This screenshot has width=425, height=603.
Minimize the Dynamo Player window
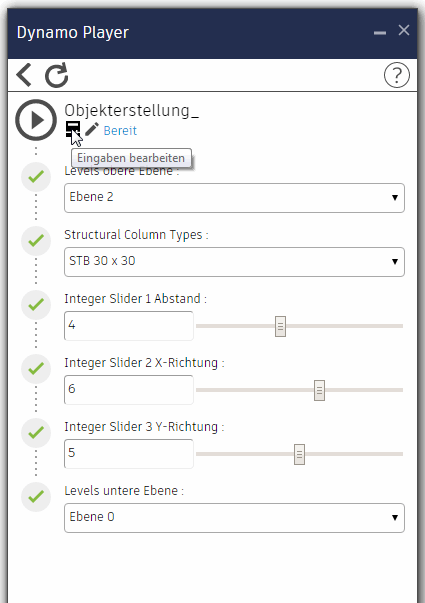click(380, 33)
